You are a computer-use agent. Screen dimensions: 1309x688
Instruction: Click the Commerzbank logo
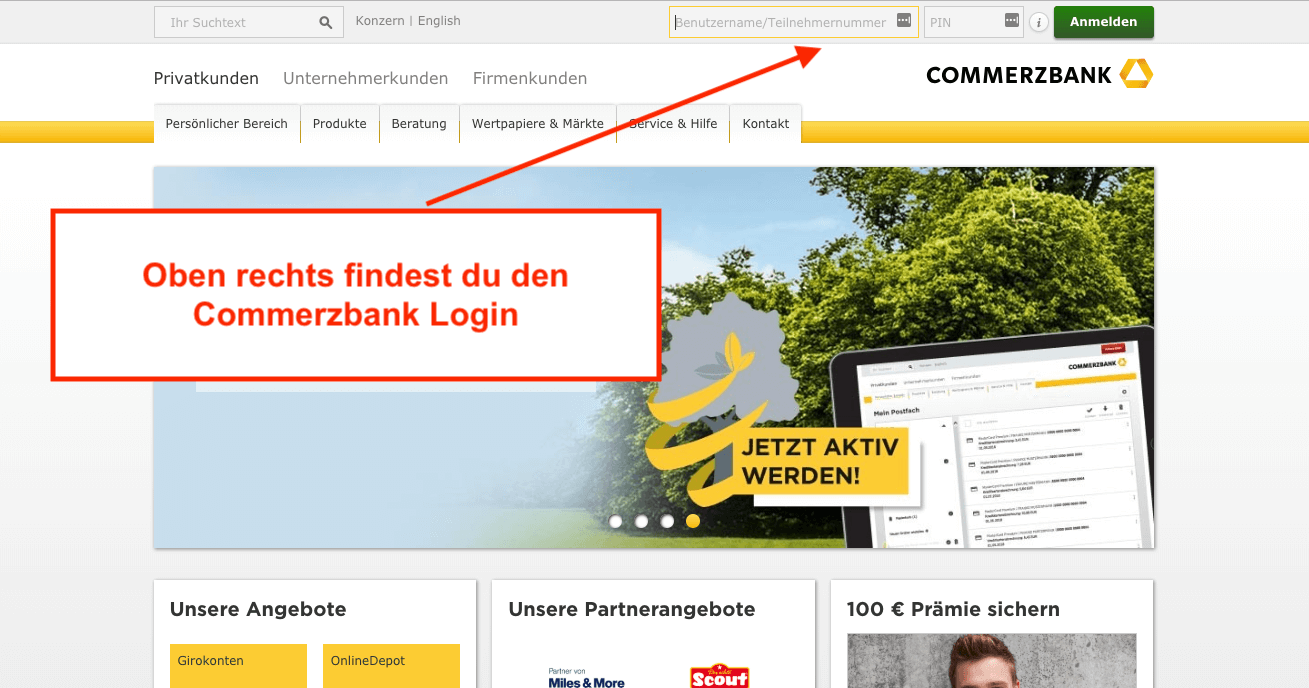[1039, 75]
